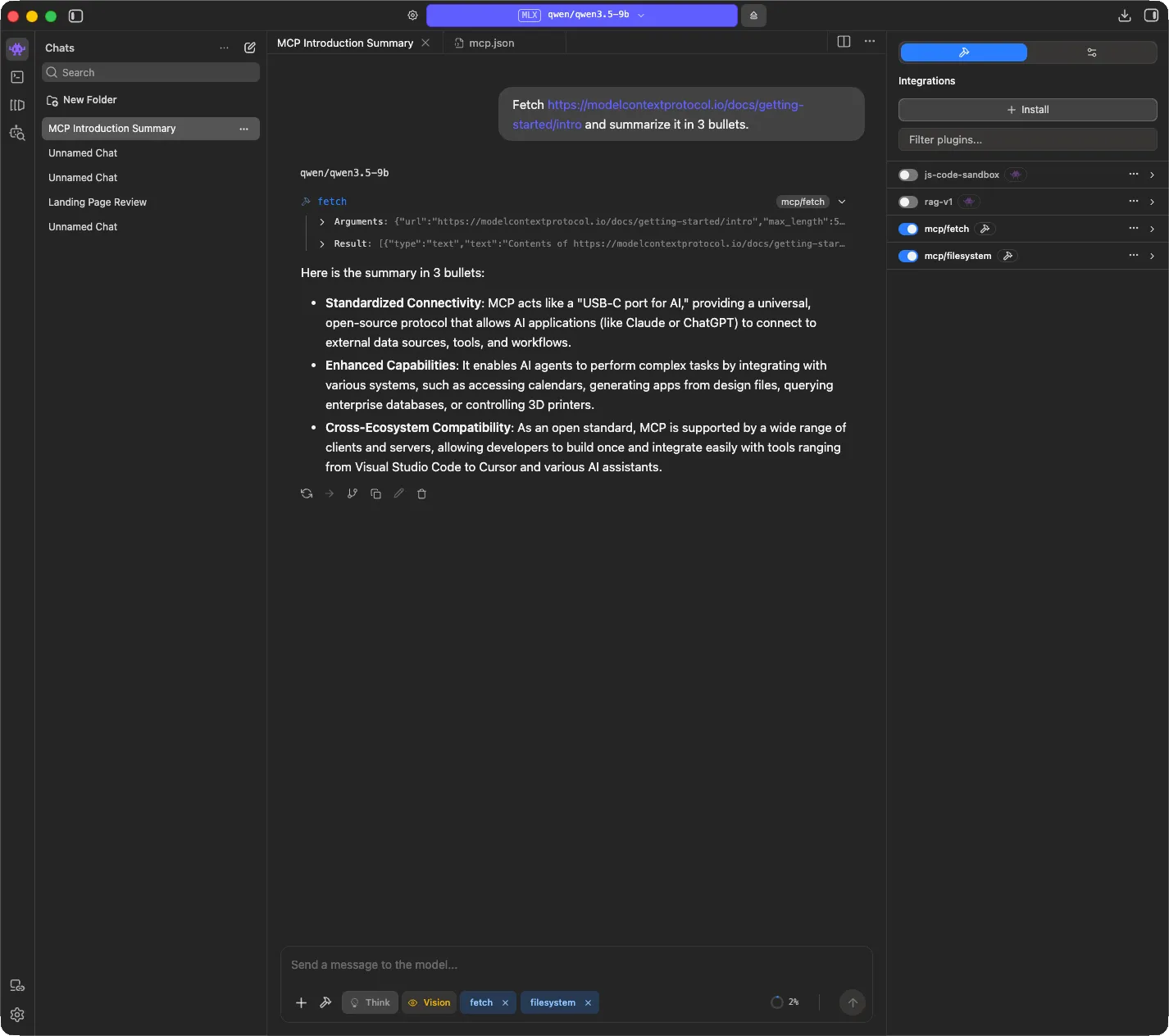Open the Discover model search icon
This screenshot has width=1169, height=1036.
[17, 133]
